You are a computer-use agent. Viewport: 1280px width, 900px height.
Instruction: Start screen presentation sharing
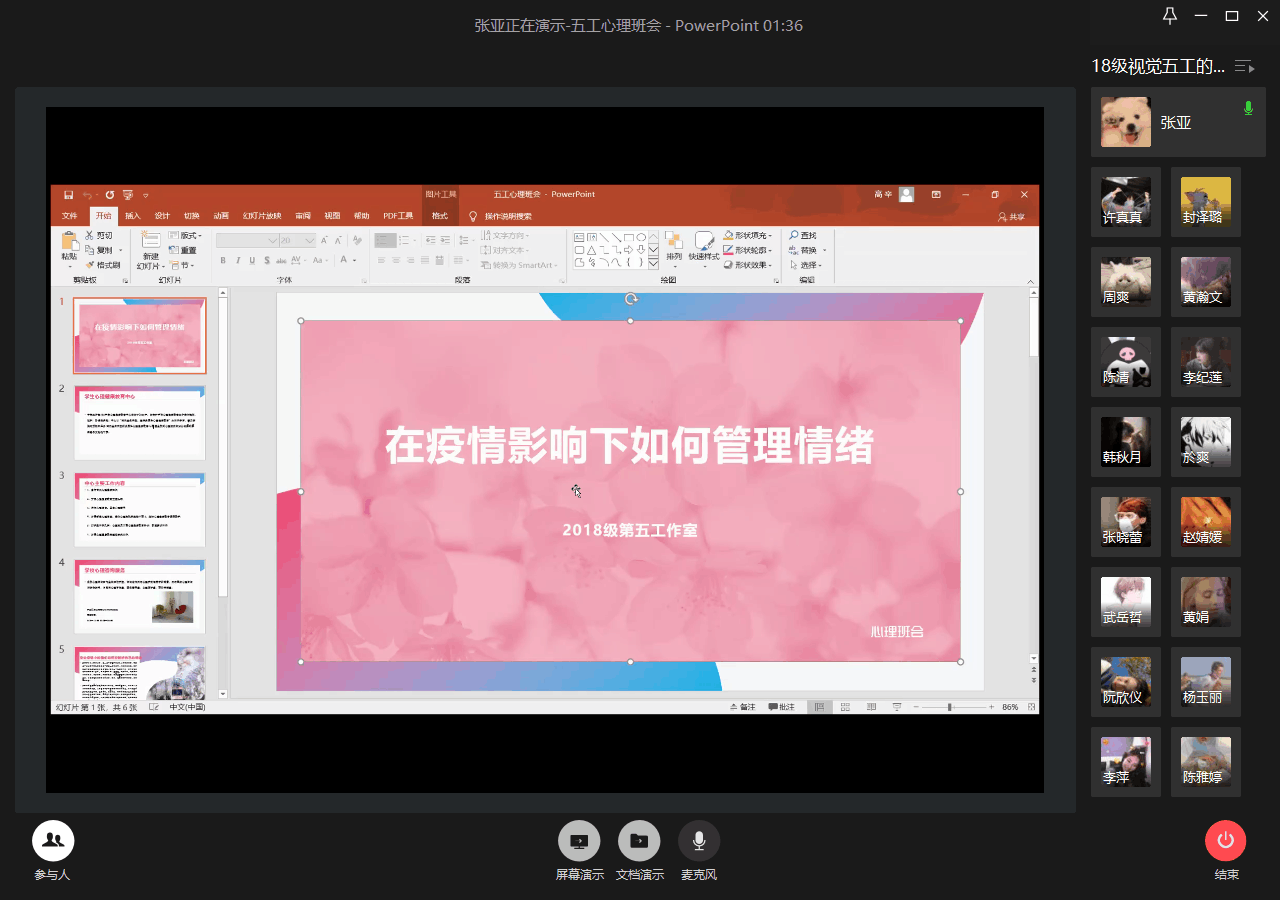click(579, 841)
